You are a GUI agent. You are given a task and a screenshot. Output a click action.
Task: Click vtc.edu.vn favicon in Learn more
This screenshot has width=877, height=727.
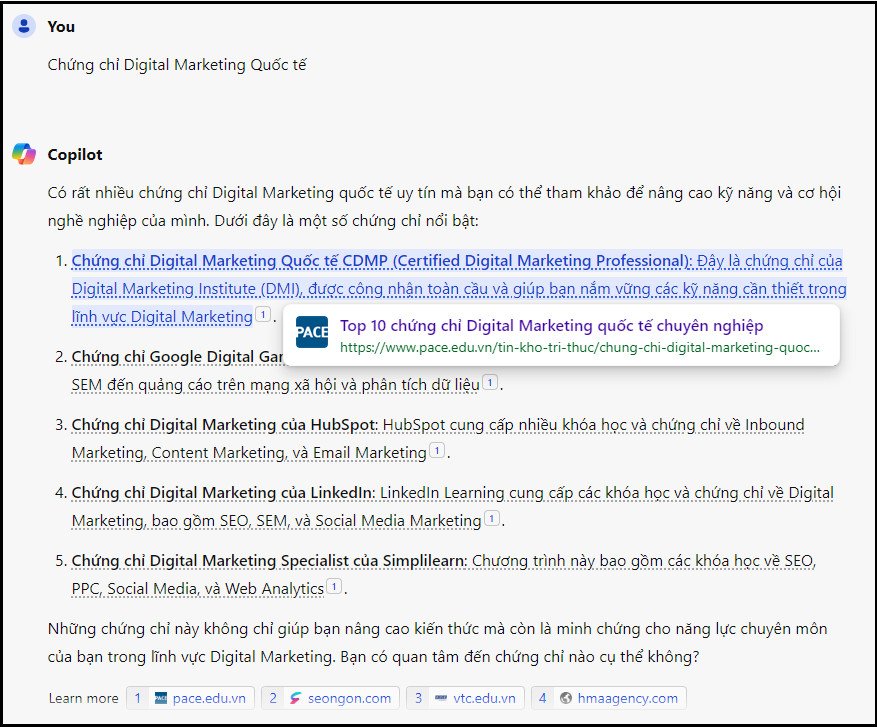click(441, 698)
